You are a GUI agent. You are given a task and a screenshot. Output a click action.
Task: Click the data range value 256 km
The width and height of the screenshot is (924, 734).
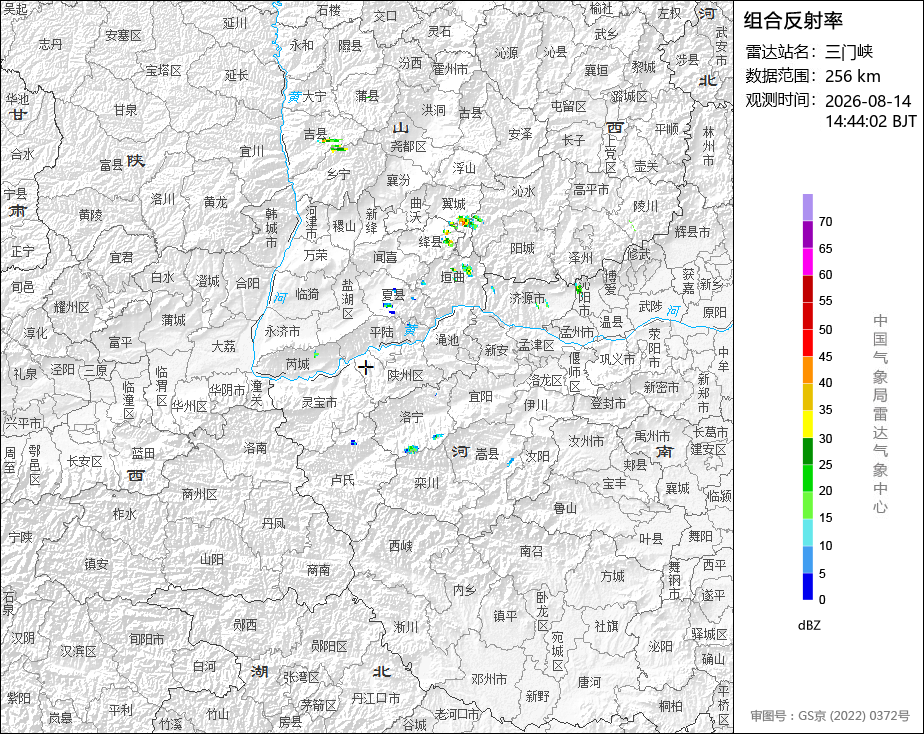[x=853, y=76]
